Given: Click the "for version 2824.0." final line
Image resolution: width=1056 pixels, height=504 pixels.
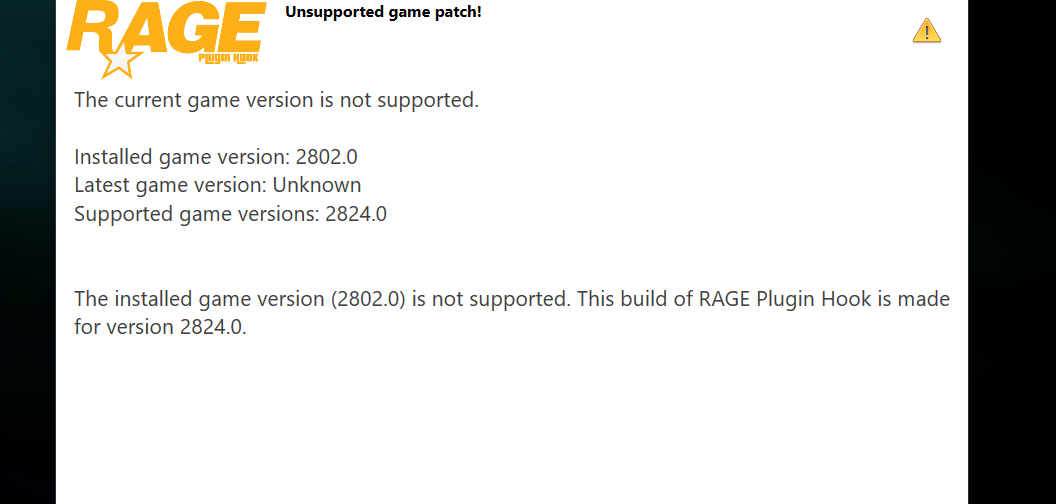Looking at the screenshot, I should coord(160,326).
